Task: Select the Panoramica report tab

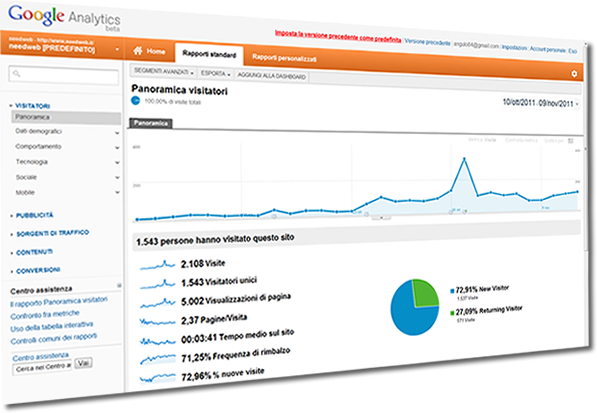Action: point(151,123)
